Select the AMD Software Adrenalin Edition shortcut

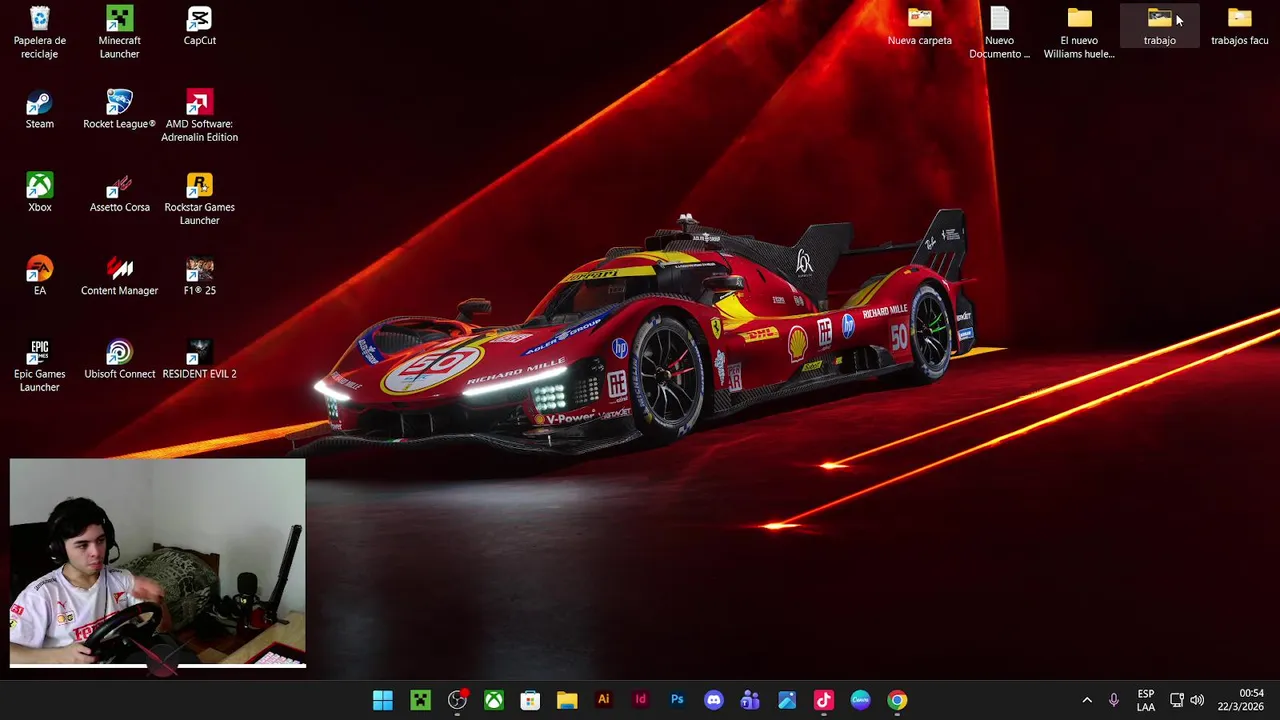click(199, 116)
